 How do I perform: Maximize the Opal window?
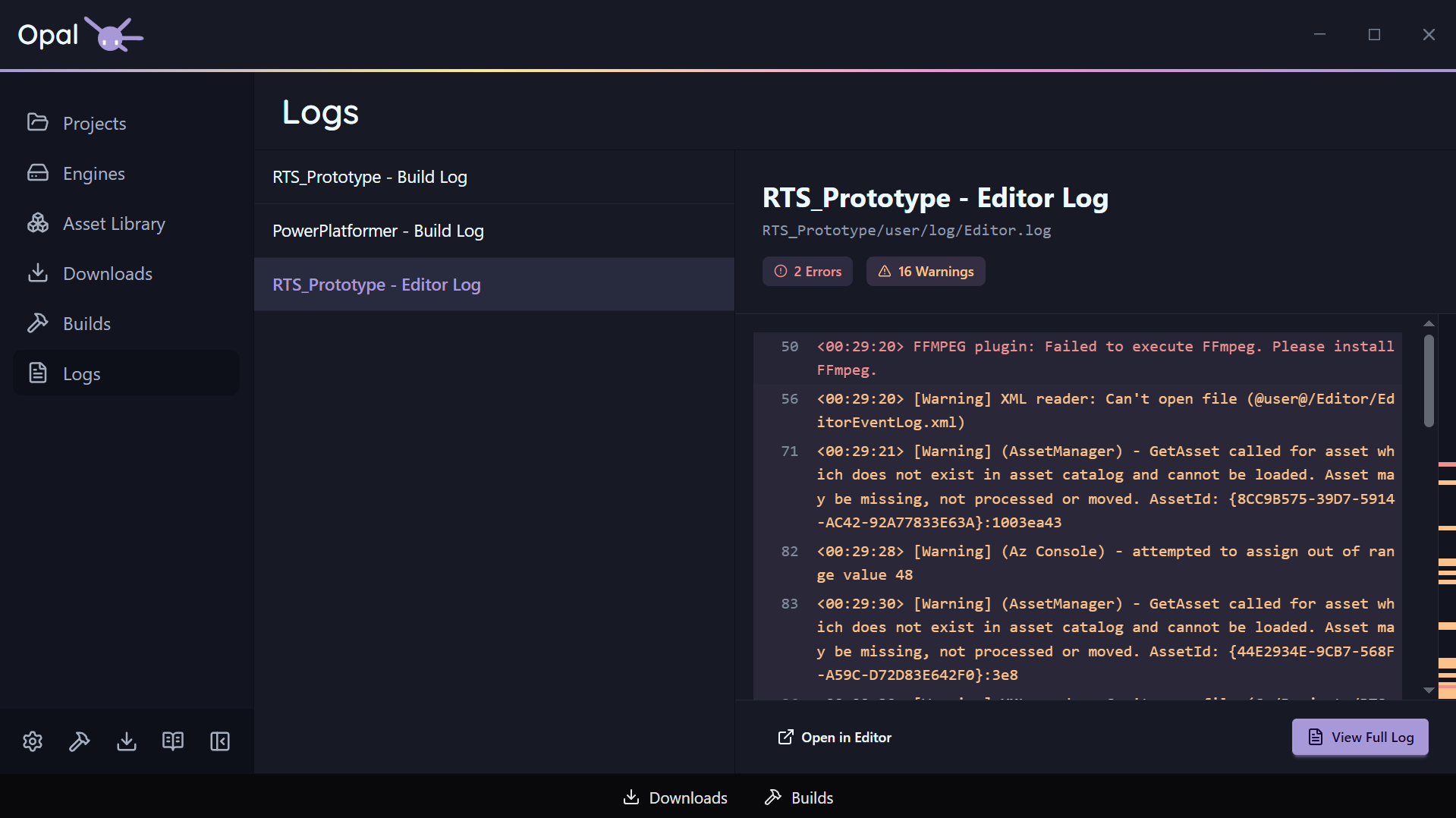click(x=1374, y=35)
